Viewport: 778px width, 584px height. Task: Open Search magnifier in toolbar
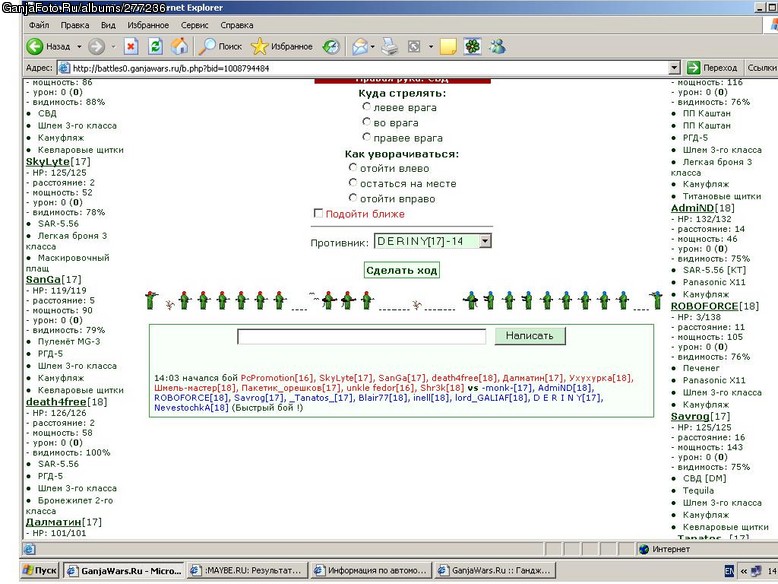(207, 47)
